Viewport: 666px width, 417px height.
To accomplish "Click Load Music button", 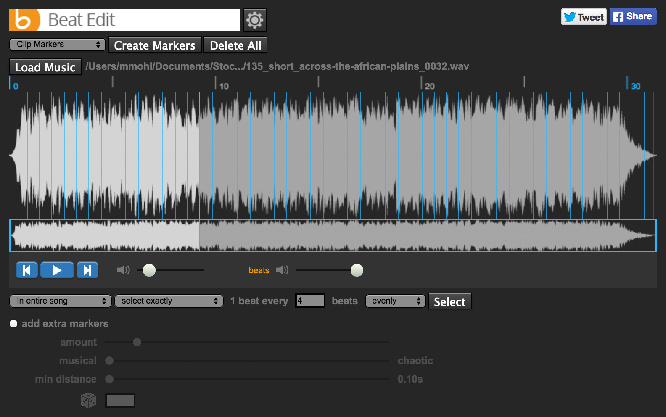I will pyautogui.click(x=45, y=67).
